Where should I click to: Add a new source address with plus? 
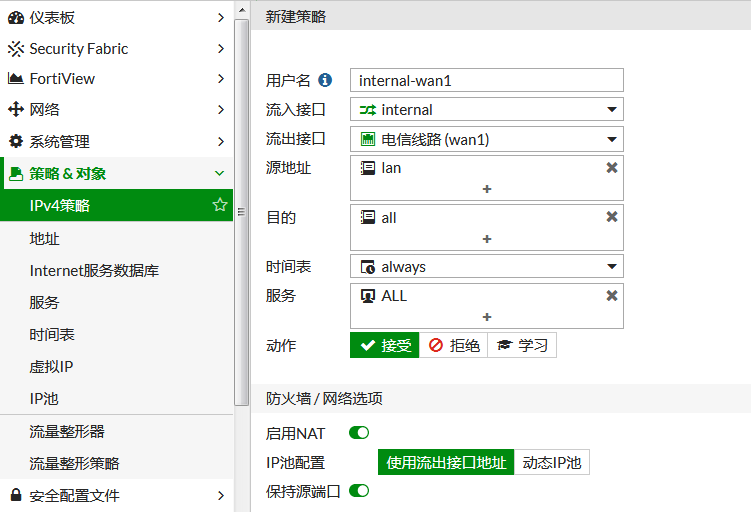coord(487,189)
